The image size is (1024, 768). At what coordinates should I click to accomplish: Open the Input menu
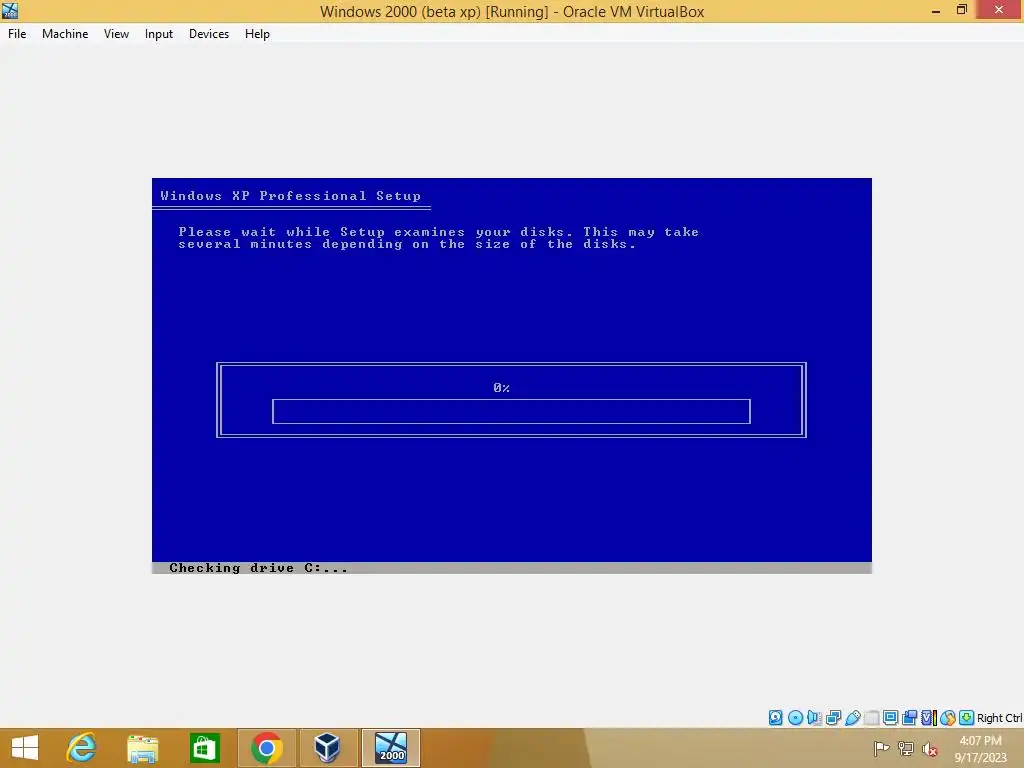[x=159, y=34]
